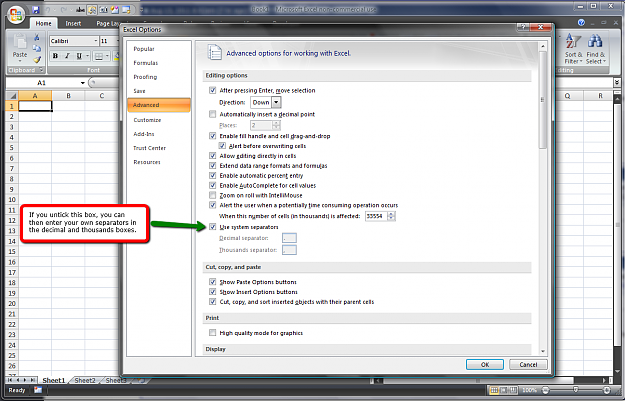Open the round Office button menu
The height and width of the screenshot is (401, 625).
[16, 15]
